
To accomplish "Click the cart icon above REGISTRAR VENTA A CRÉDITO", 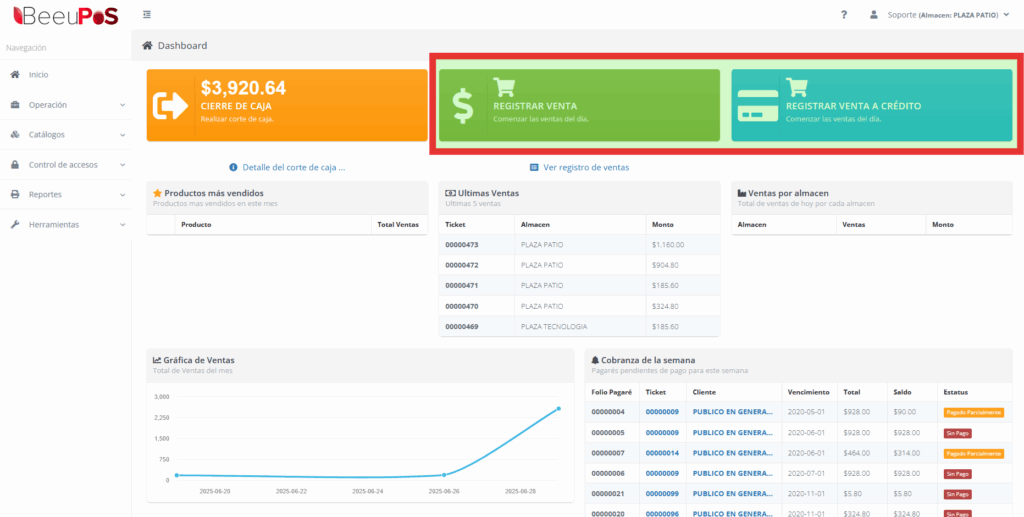I will click(796, 87).
